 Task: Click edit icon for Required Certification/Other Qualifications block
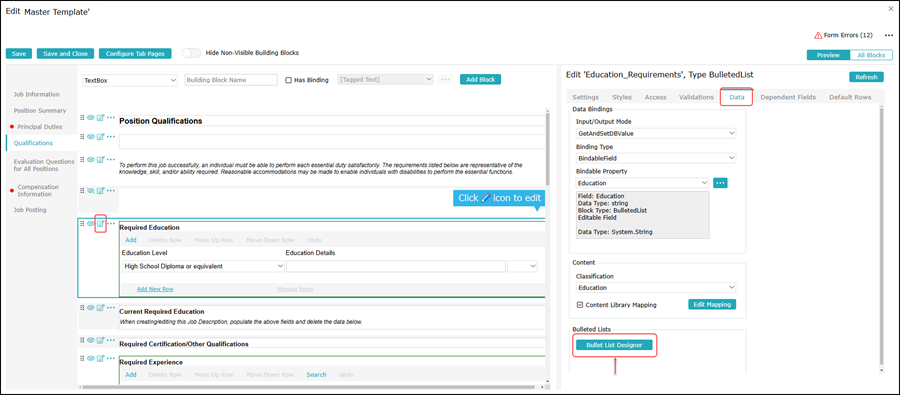click(x=100, y=340)
